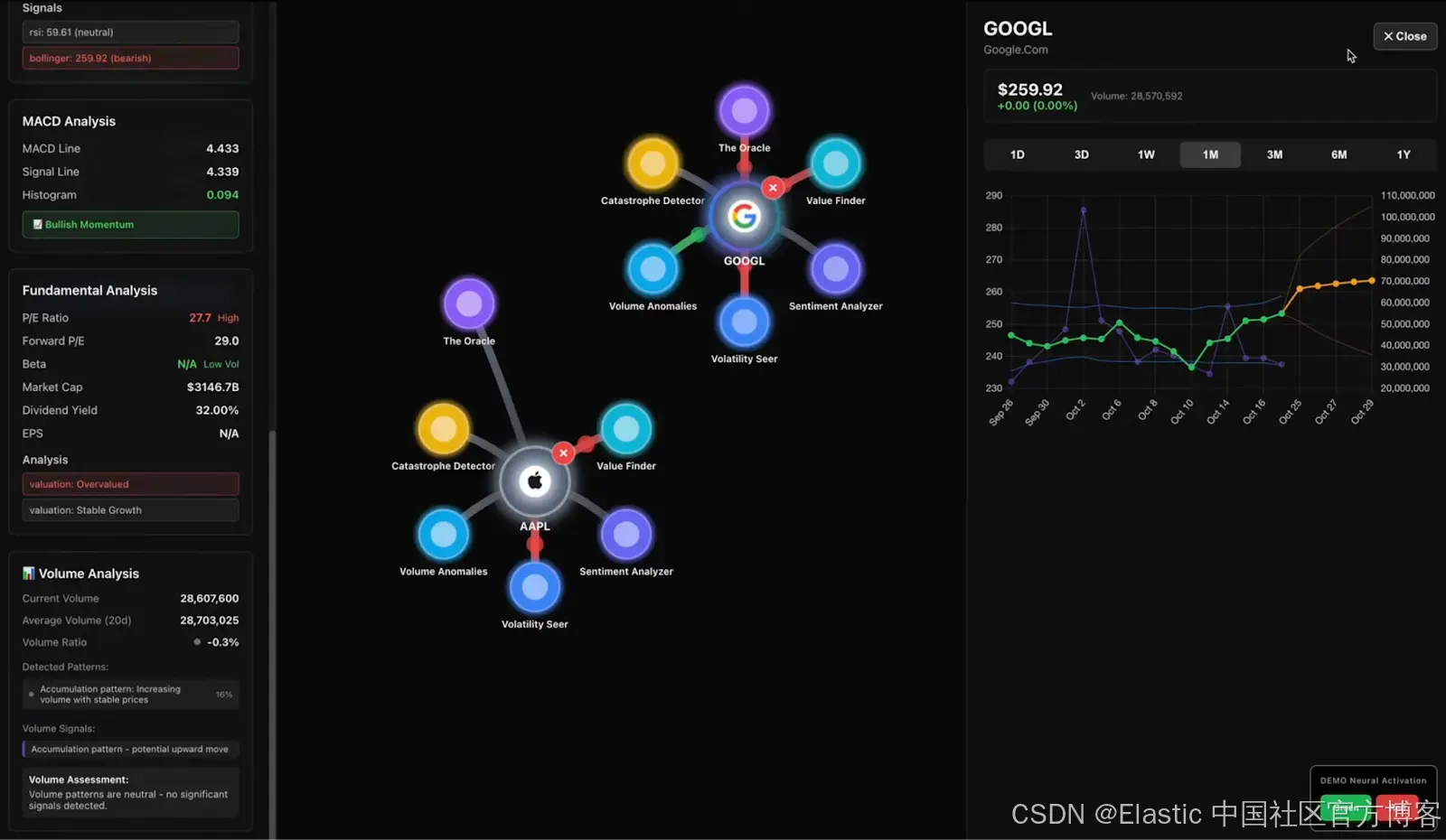
Task: Open The Oracle node above GOOGL
Action: (744, 111)
